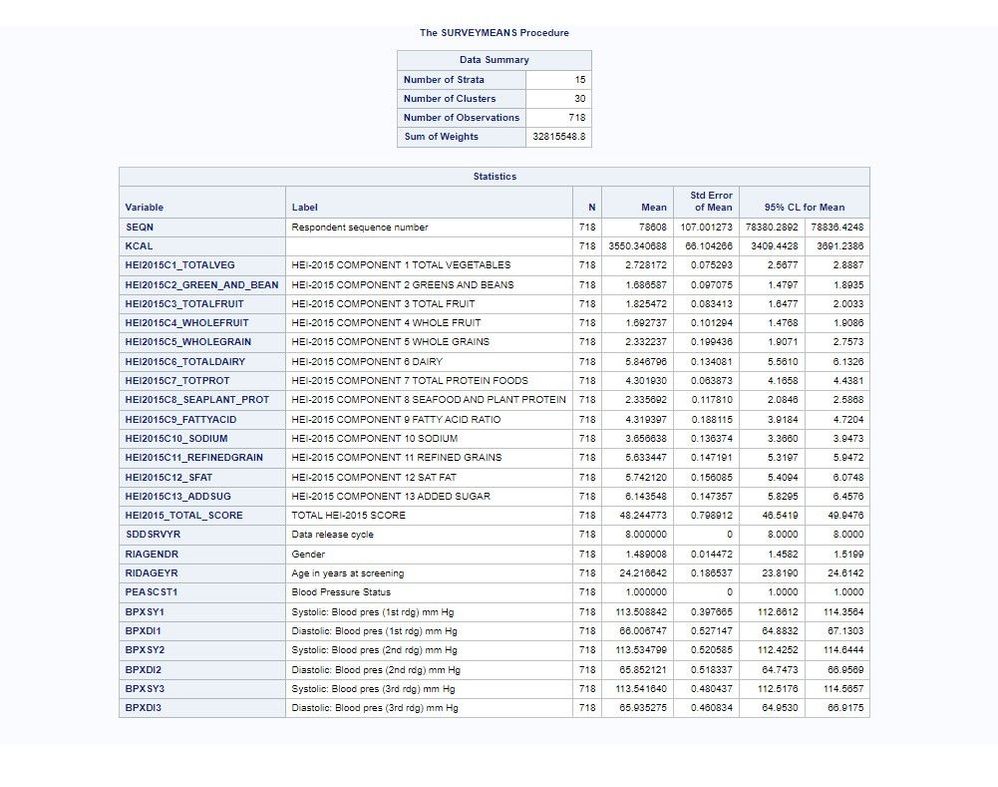Select the HEI2015C2_GREEN_AND_BEAN variable name
998x787 pixels.
(202, 285)
